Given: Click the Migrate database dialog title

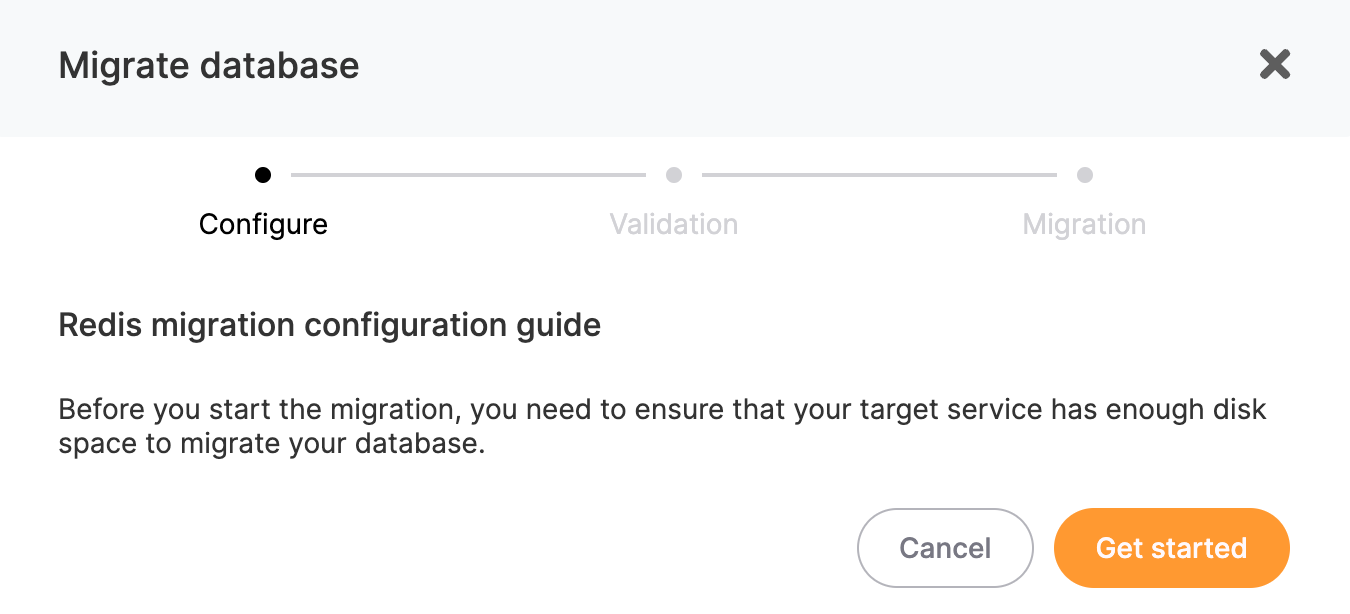Looking at the screenshot, I should (x=209, y=64).
